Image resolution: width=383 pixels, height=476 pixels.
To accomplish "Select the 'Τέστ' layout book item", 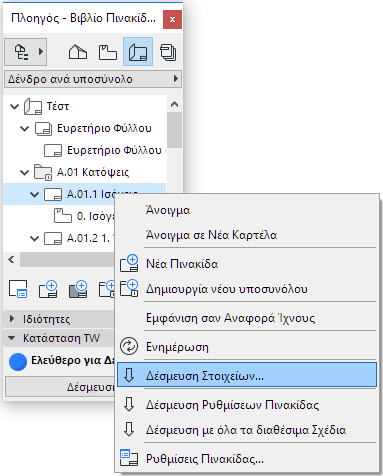I will point(58,106).
